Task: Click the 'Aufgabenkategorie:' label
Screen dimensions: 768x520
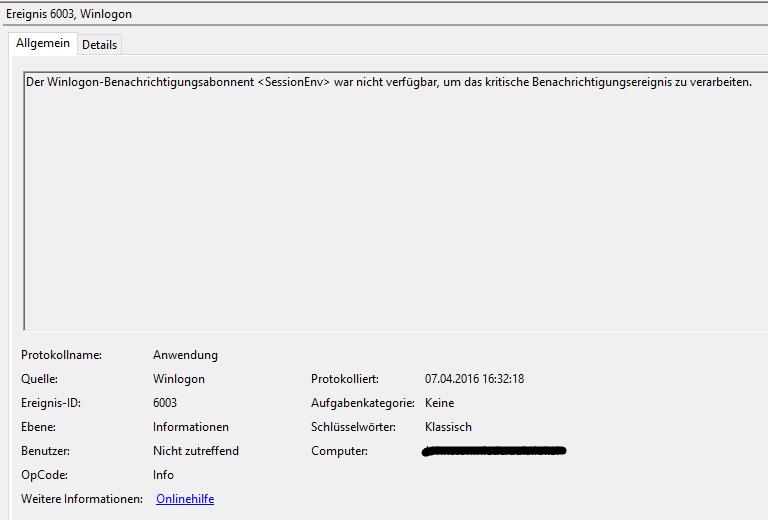Action: click(362, 403)
